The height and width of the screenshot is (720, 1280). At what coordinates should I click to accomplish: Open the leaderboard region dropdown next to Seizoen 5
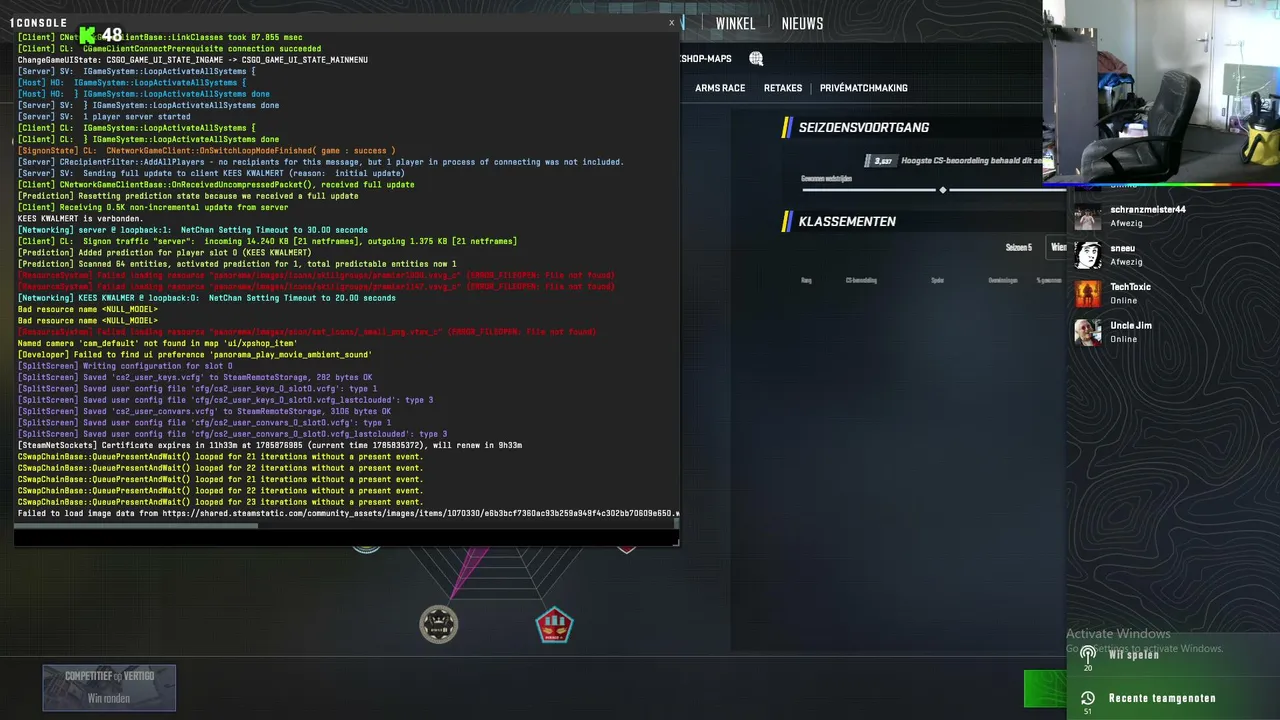(1056, 247)
